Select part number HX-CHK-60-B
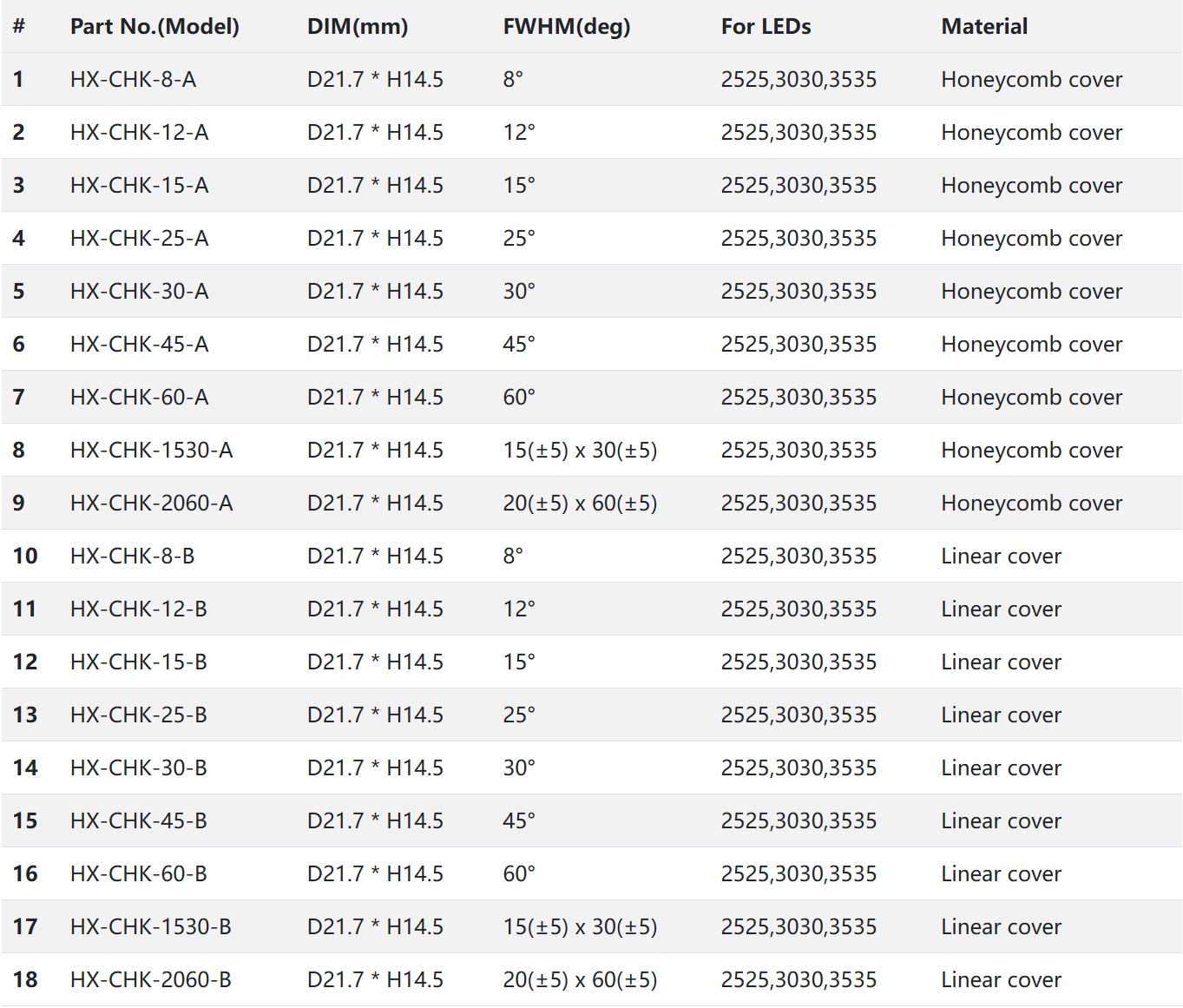The image size is (1183, 1008). pos(138,874)
